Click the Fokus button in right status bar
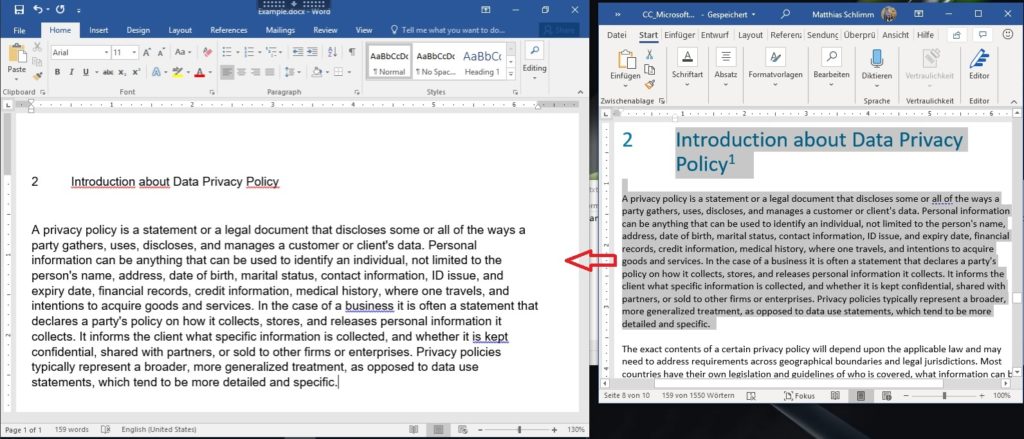 pos(798,396)
